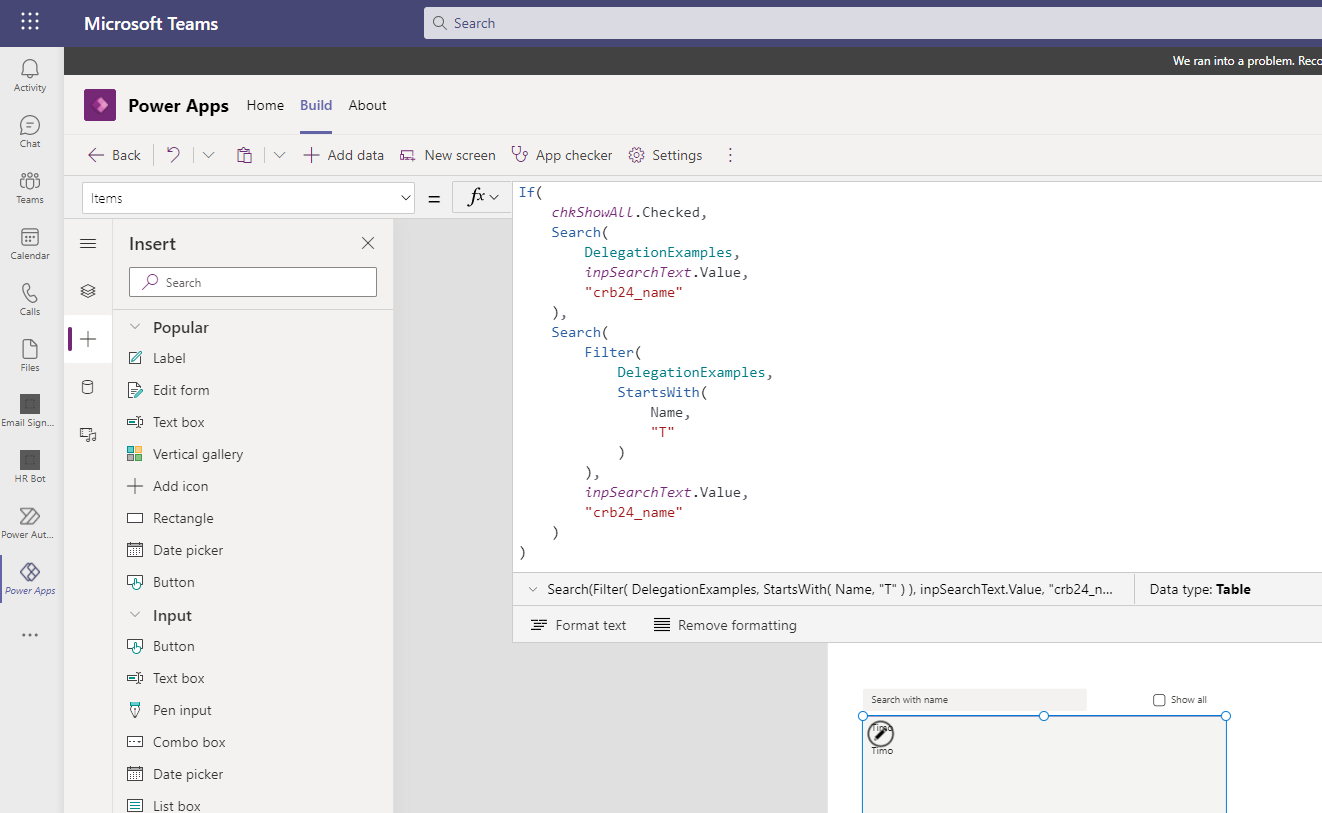Collapse the Popular section

coord(134,328)
